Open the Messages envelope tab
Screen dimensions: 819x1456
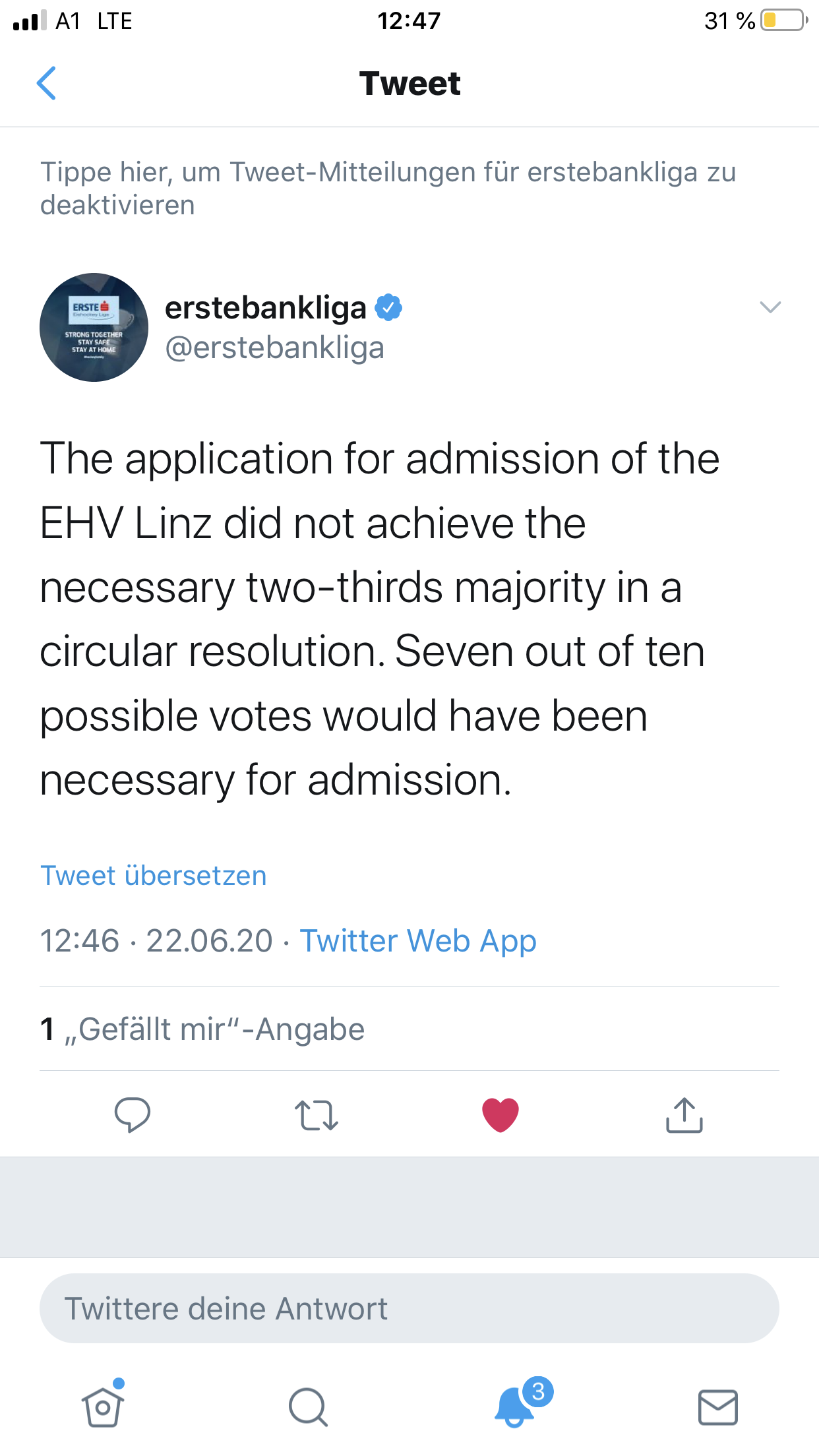(x=718, y=1407)
